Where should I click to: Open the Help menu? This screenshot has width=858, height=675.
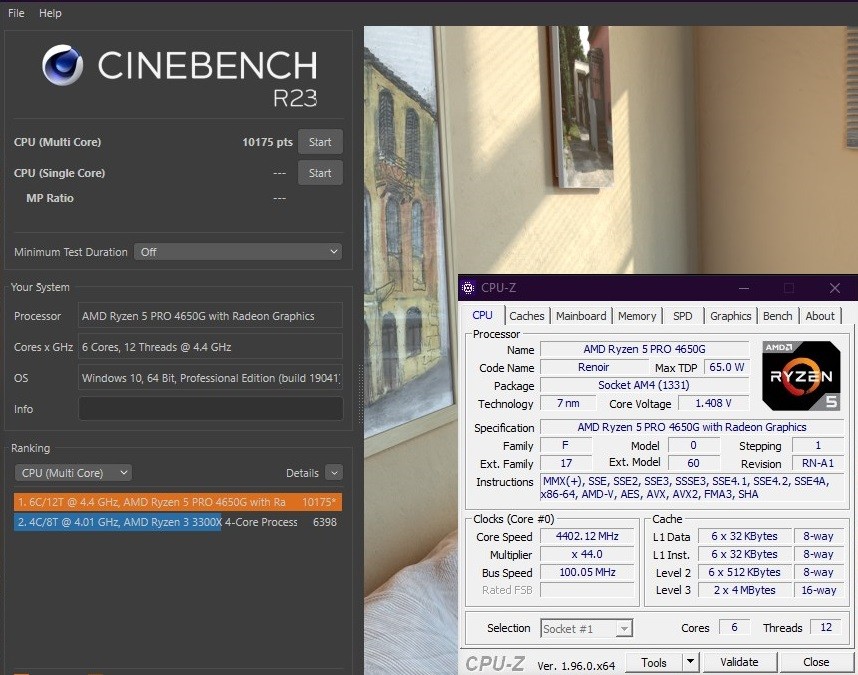coord(50,13)
